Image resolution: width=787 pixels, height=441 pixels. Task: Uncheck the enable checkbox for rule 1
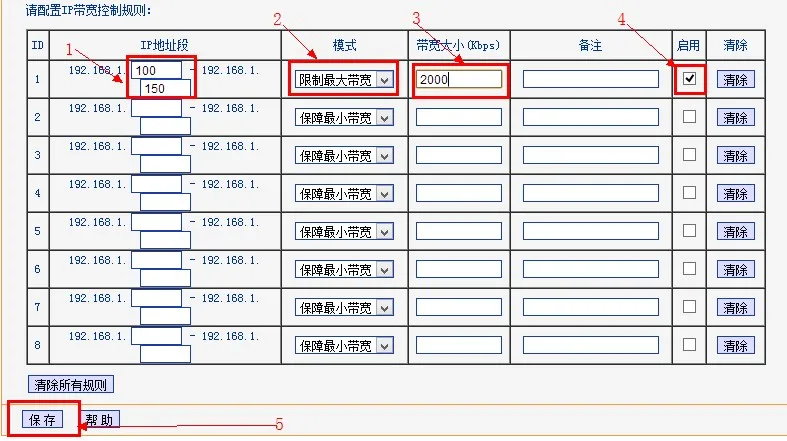[x=690, y=78]
